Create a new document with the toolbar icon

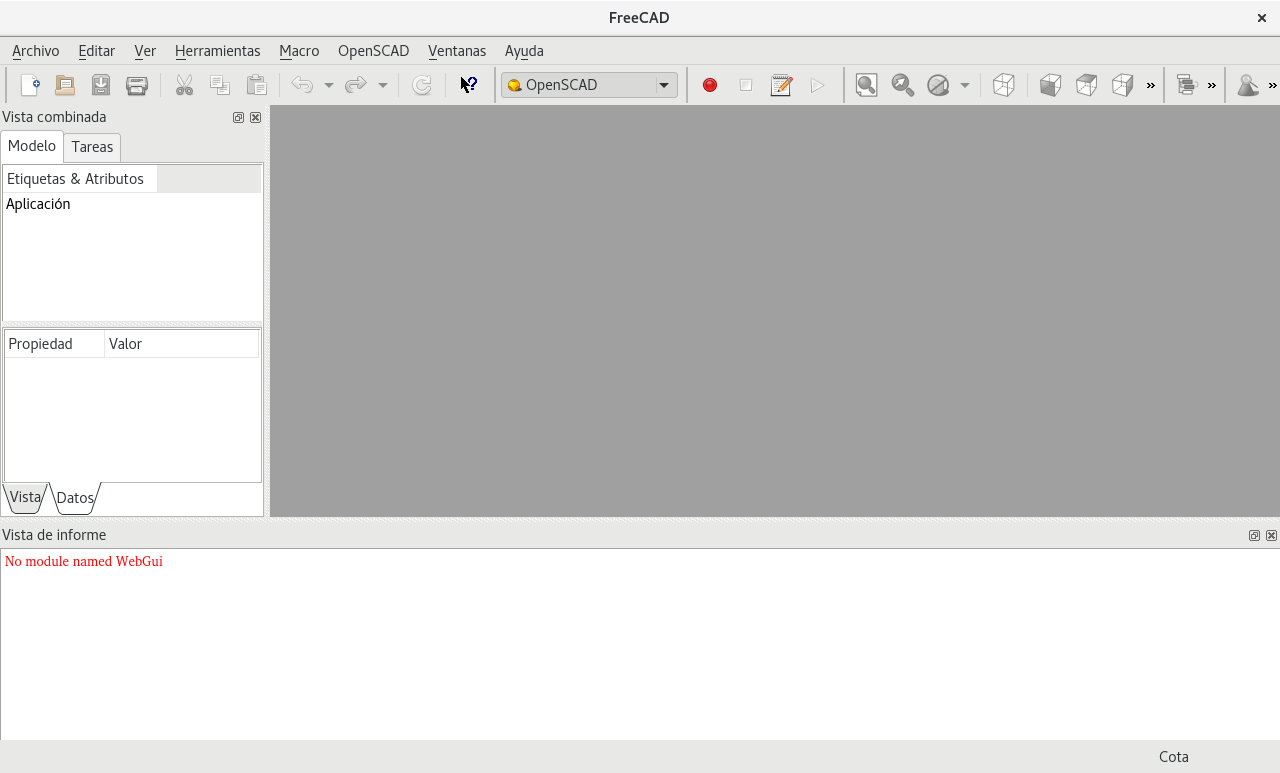30,85
